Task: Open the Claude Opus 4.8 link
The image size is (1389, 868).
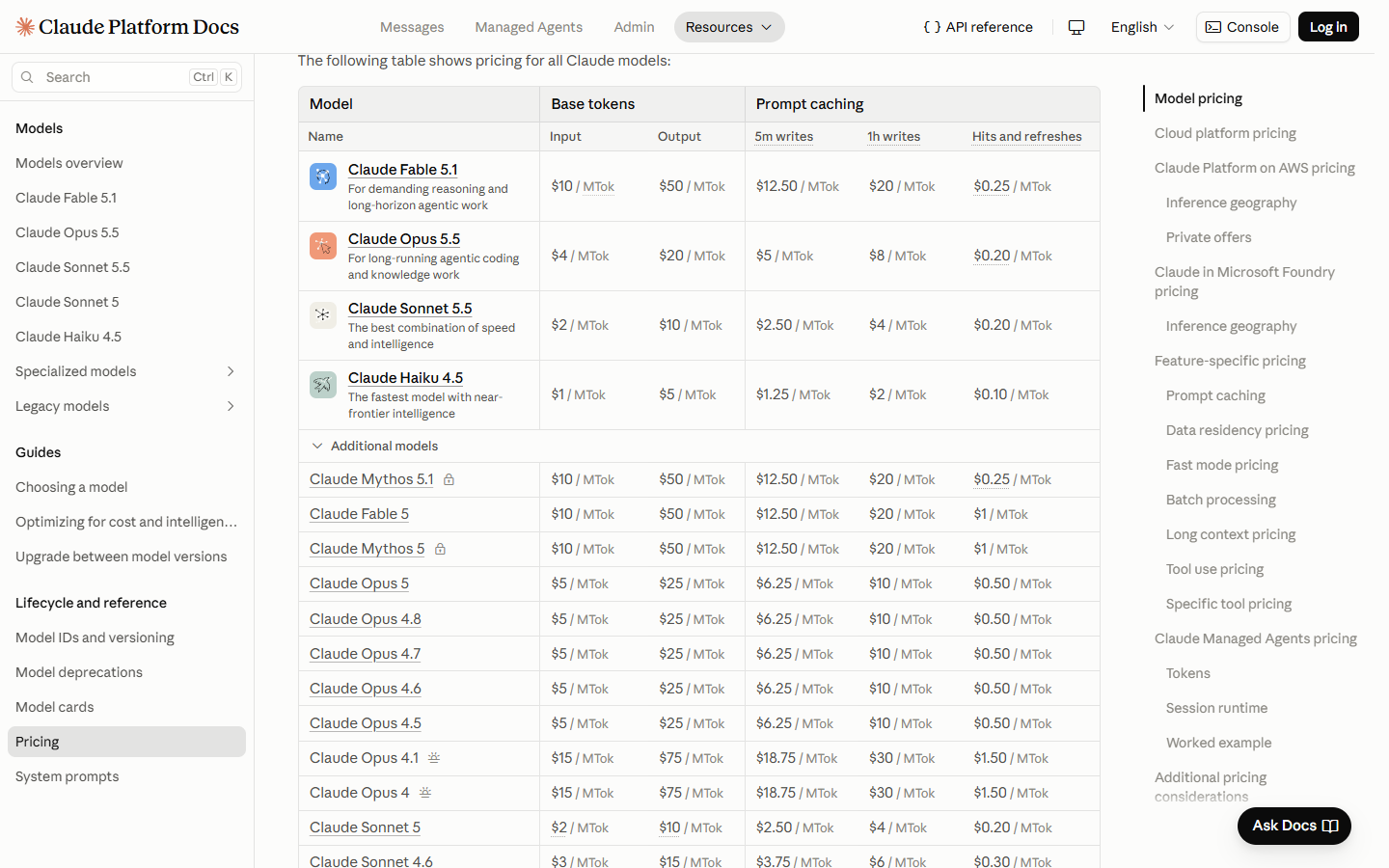Action: tap(366, 619)
